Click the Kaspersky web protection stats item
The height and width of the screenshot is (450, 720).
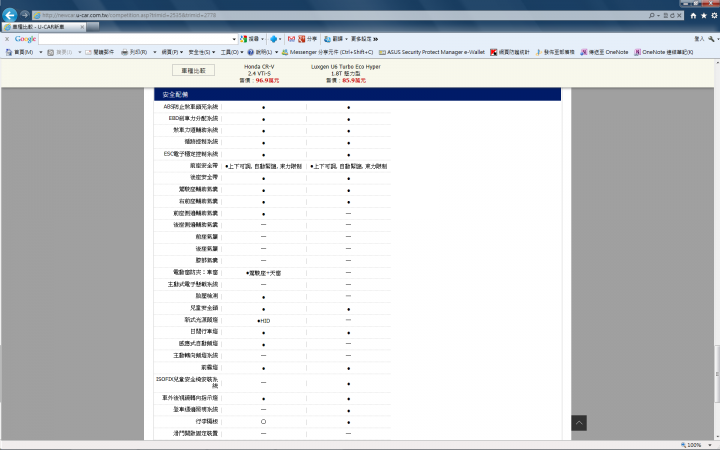510,52
